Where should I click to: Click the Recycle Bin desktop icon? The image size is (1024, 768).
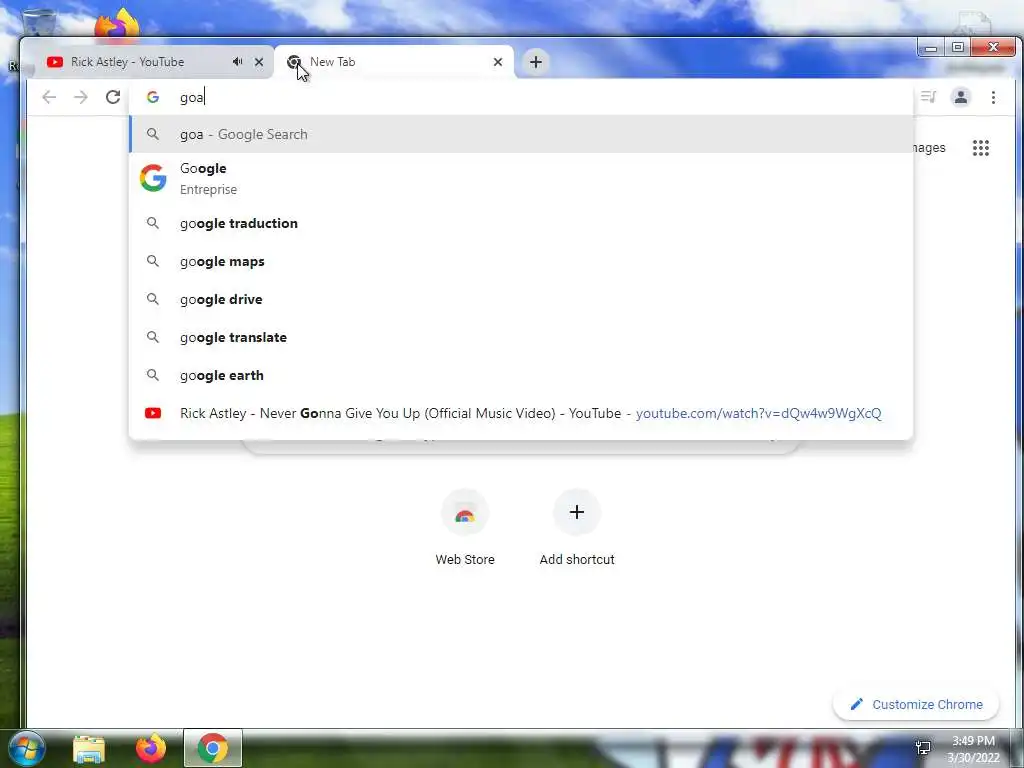click(39, 22)
